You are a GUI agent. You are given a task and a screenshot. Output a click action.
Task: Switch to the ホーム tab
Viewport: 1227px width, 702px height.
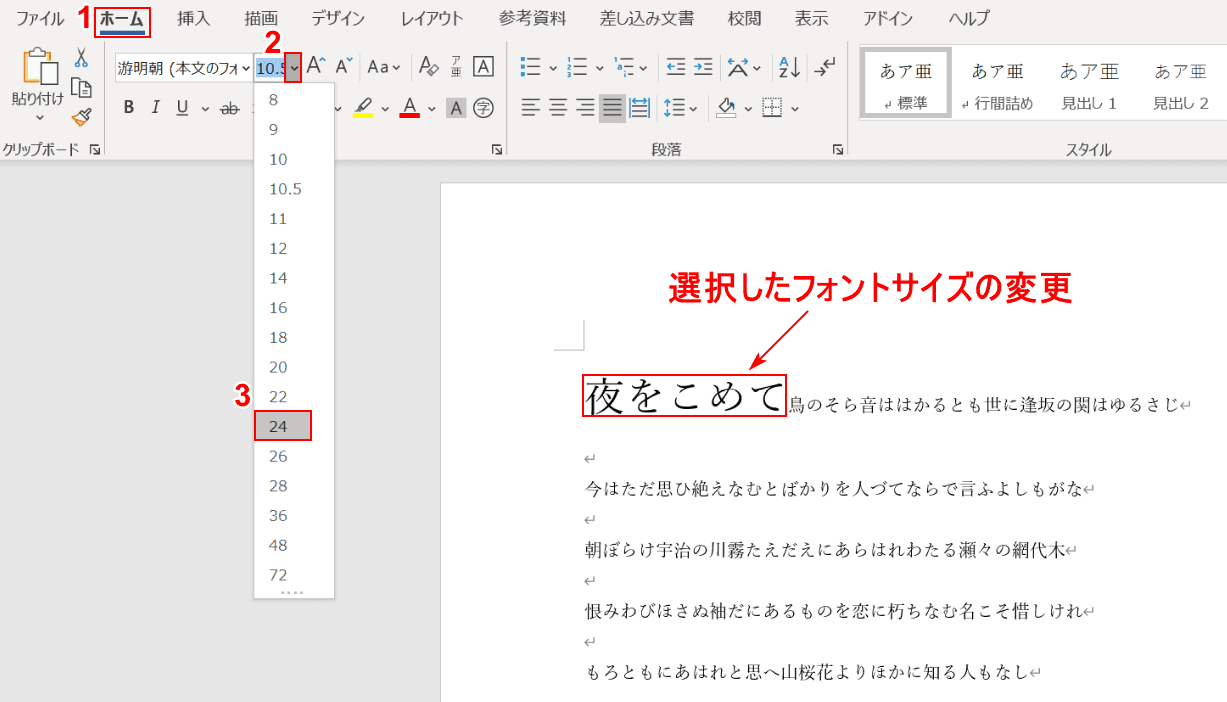coord(122,18)
